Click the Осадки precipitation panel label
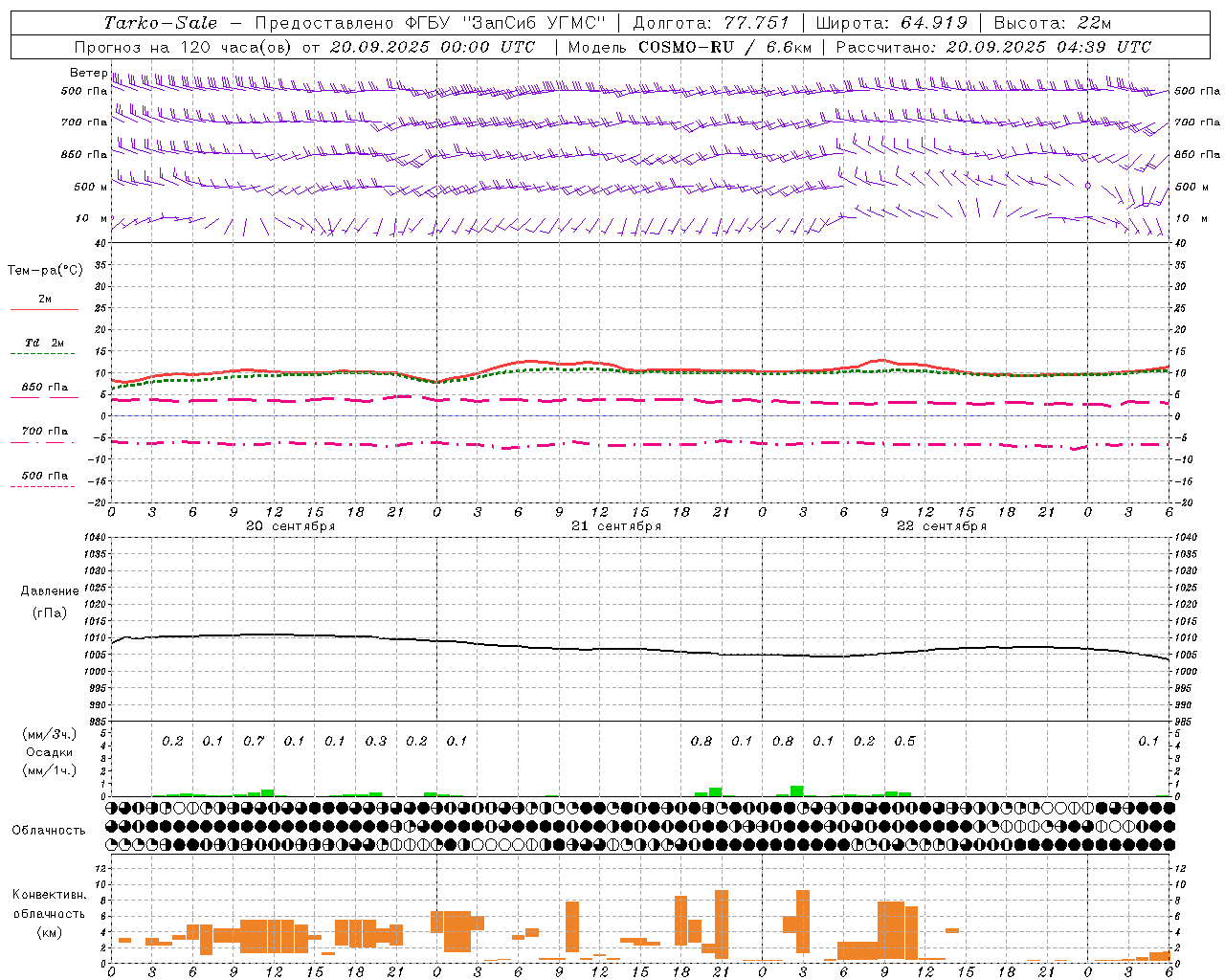Image resolution: width=1225 pixels, height=980 pixels. 50,752
